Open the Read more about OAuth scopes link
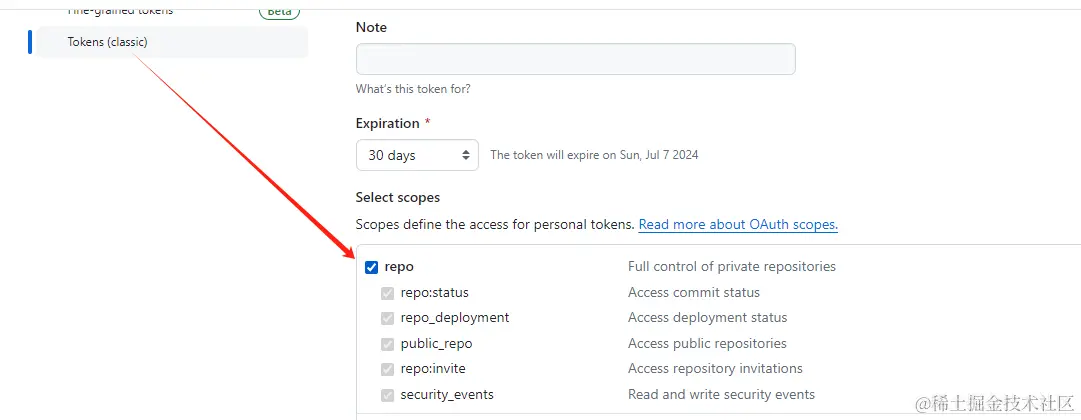The width and height of the screenshot is (1081, 420). pos(738,225)
